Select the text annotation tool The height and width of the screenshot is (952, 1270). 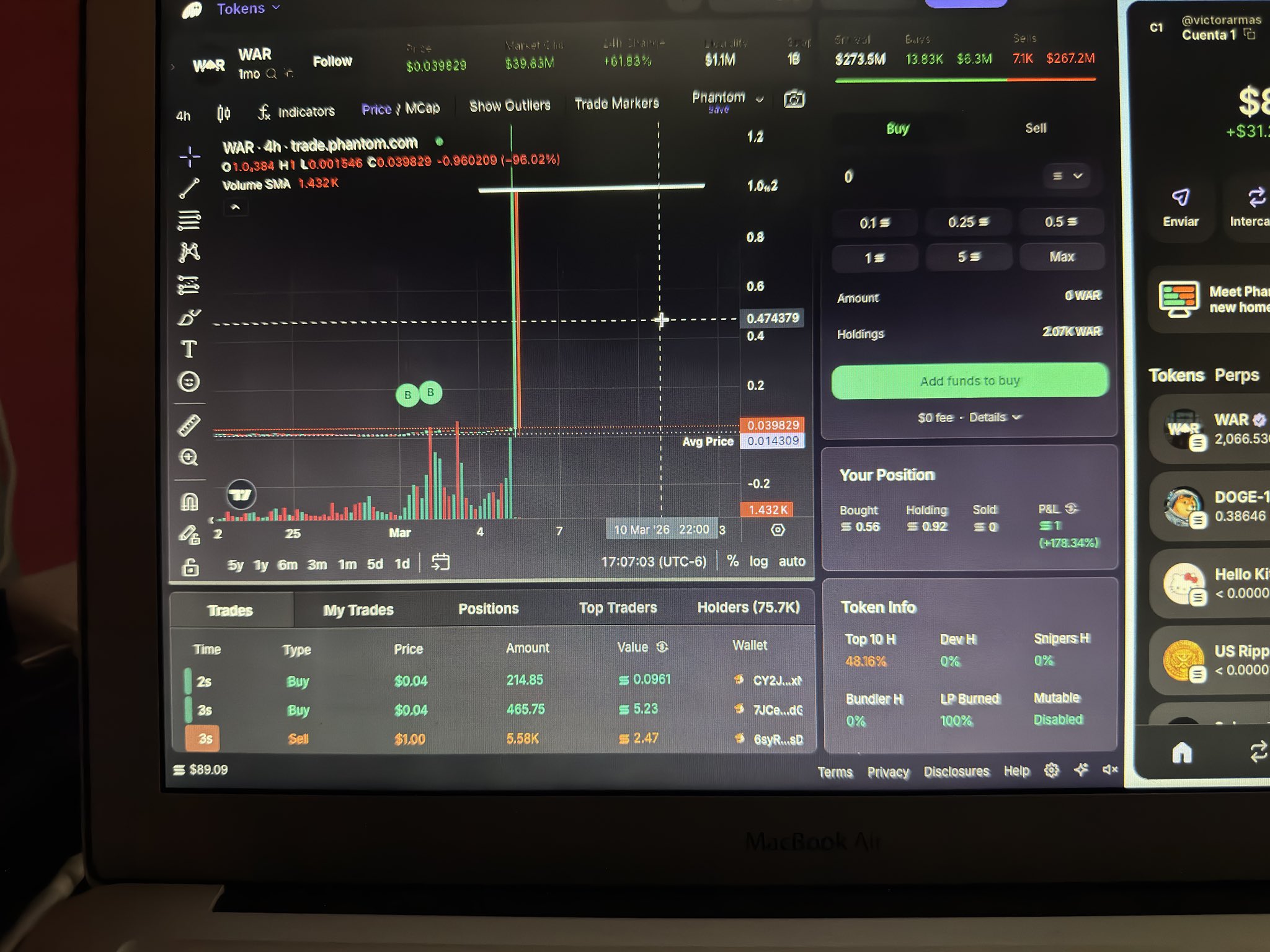pos(189,349)
